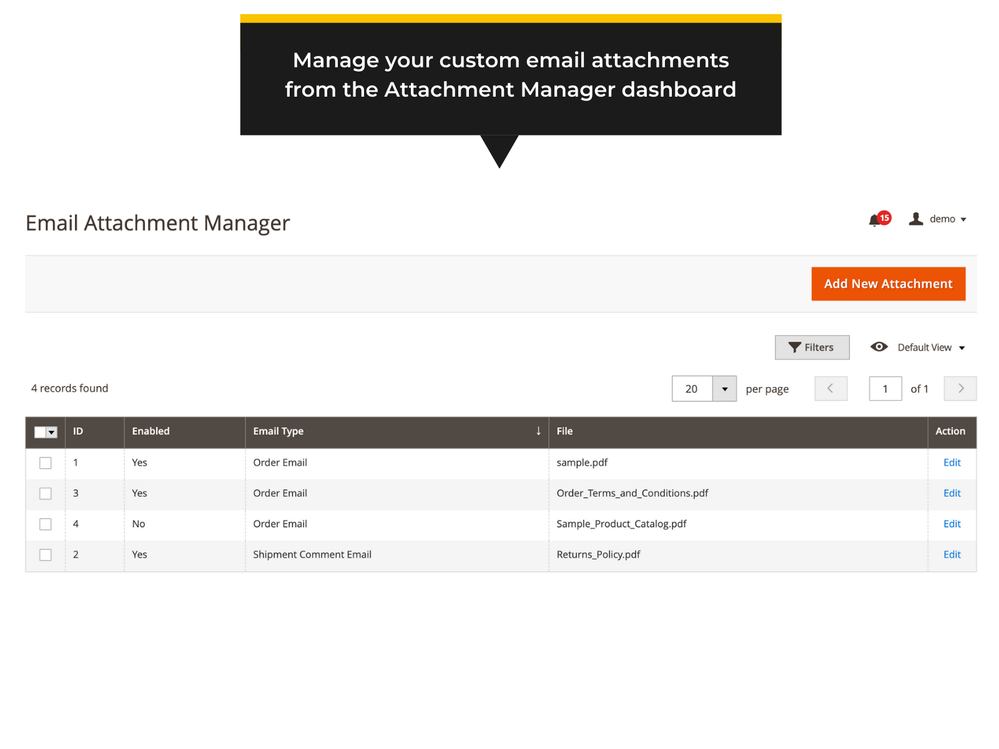Viewport: 999px width, 749px height.
Task: Open the Filters funnel button
Action: 811,347
